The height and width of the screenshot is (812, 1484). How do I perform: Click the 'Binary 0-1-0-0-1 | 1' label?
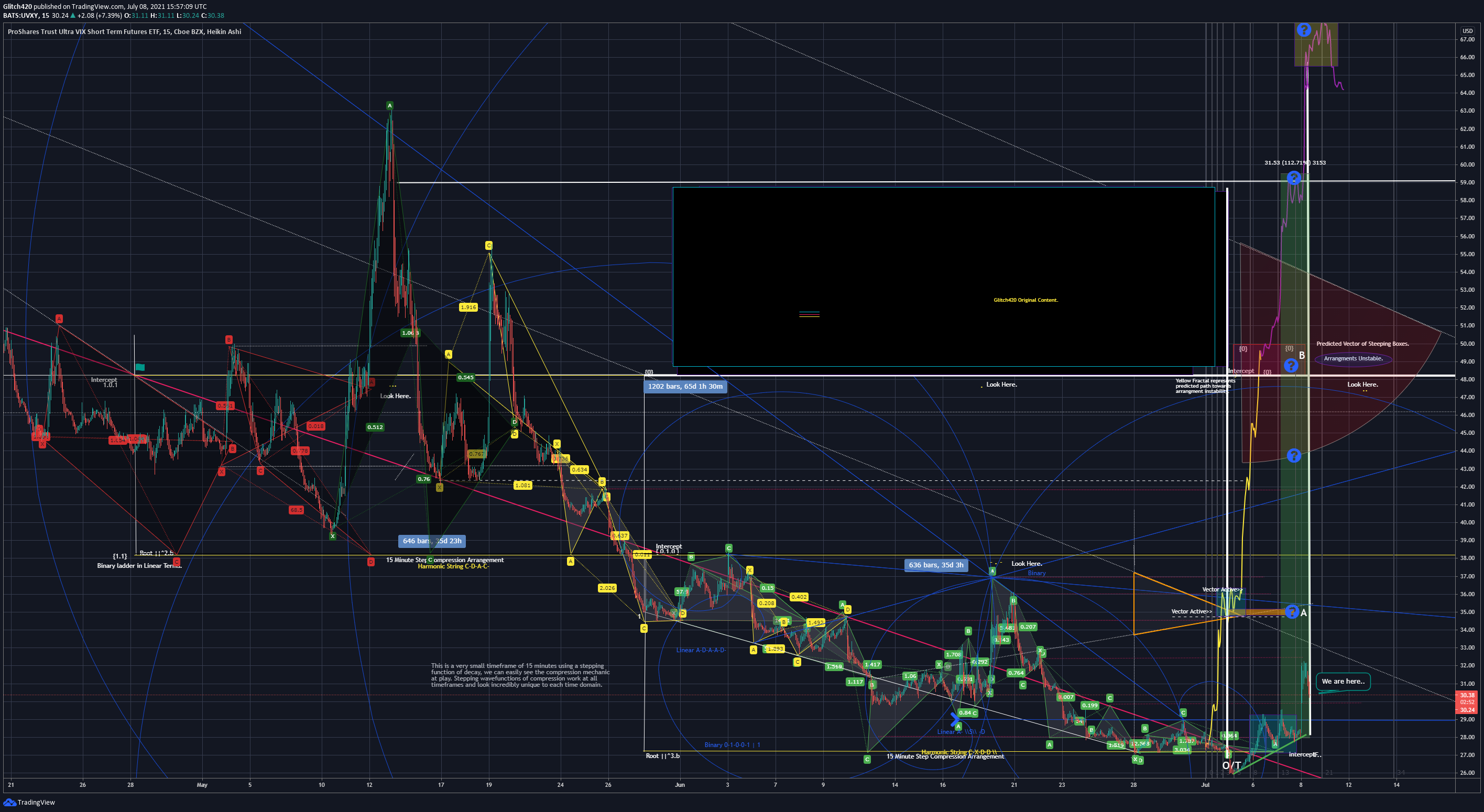tap(732, 744)
